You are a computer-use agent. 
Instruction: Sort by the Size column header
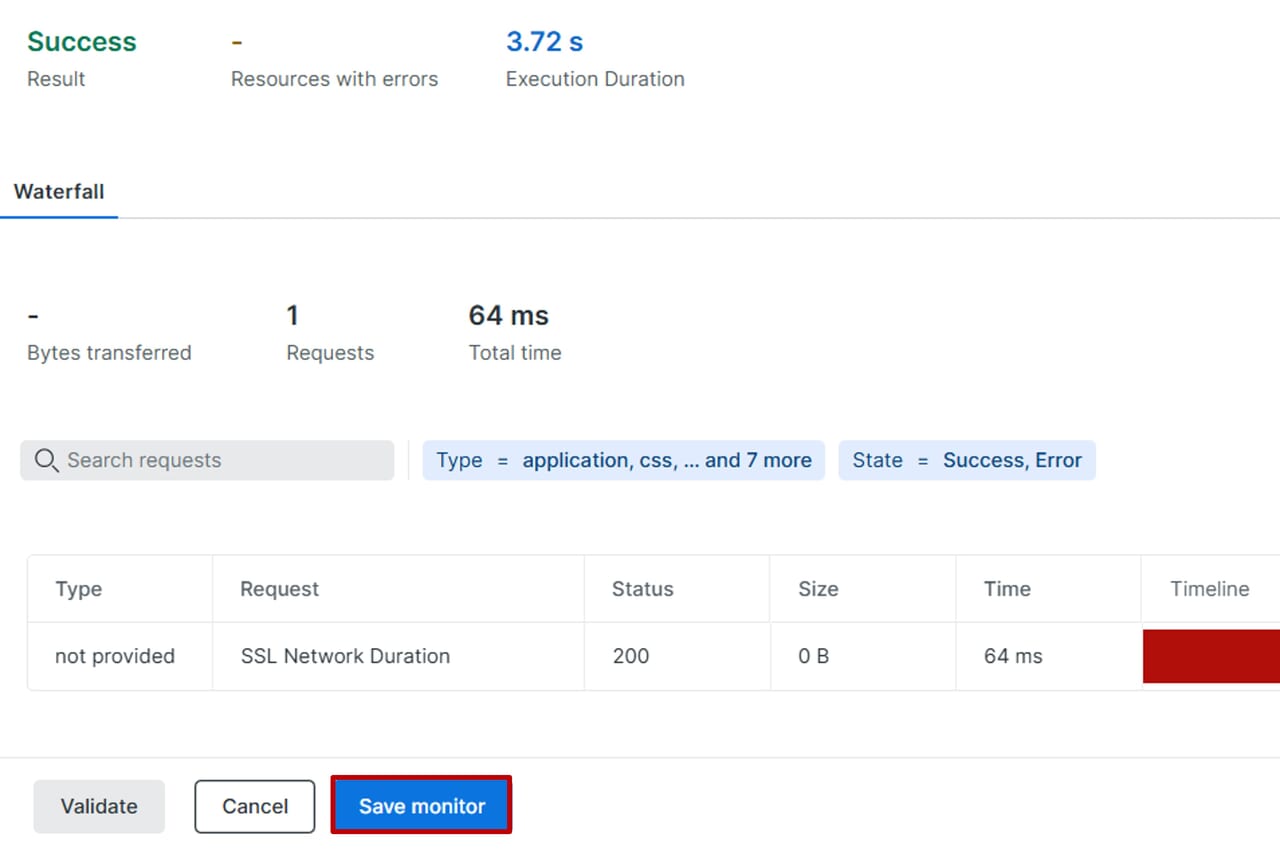coord(817,589)
